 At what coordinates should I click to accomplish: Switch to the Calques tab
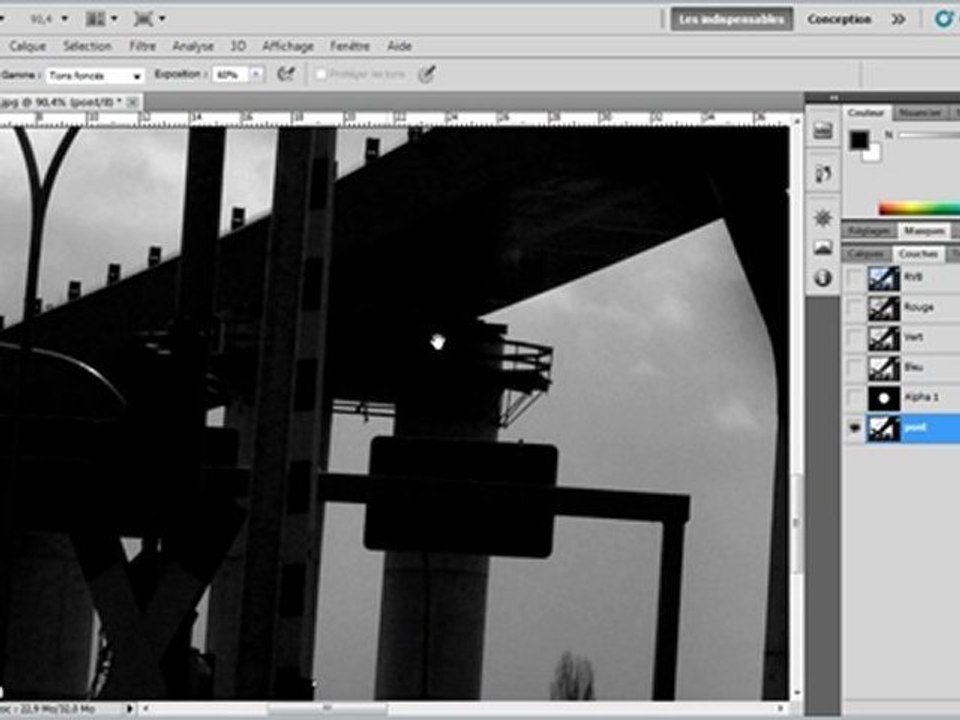click(x=866, y=253)
